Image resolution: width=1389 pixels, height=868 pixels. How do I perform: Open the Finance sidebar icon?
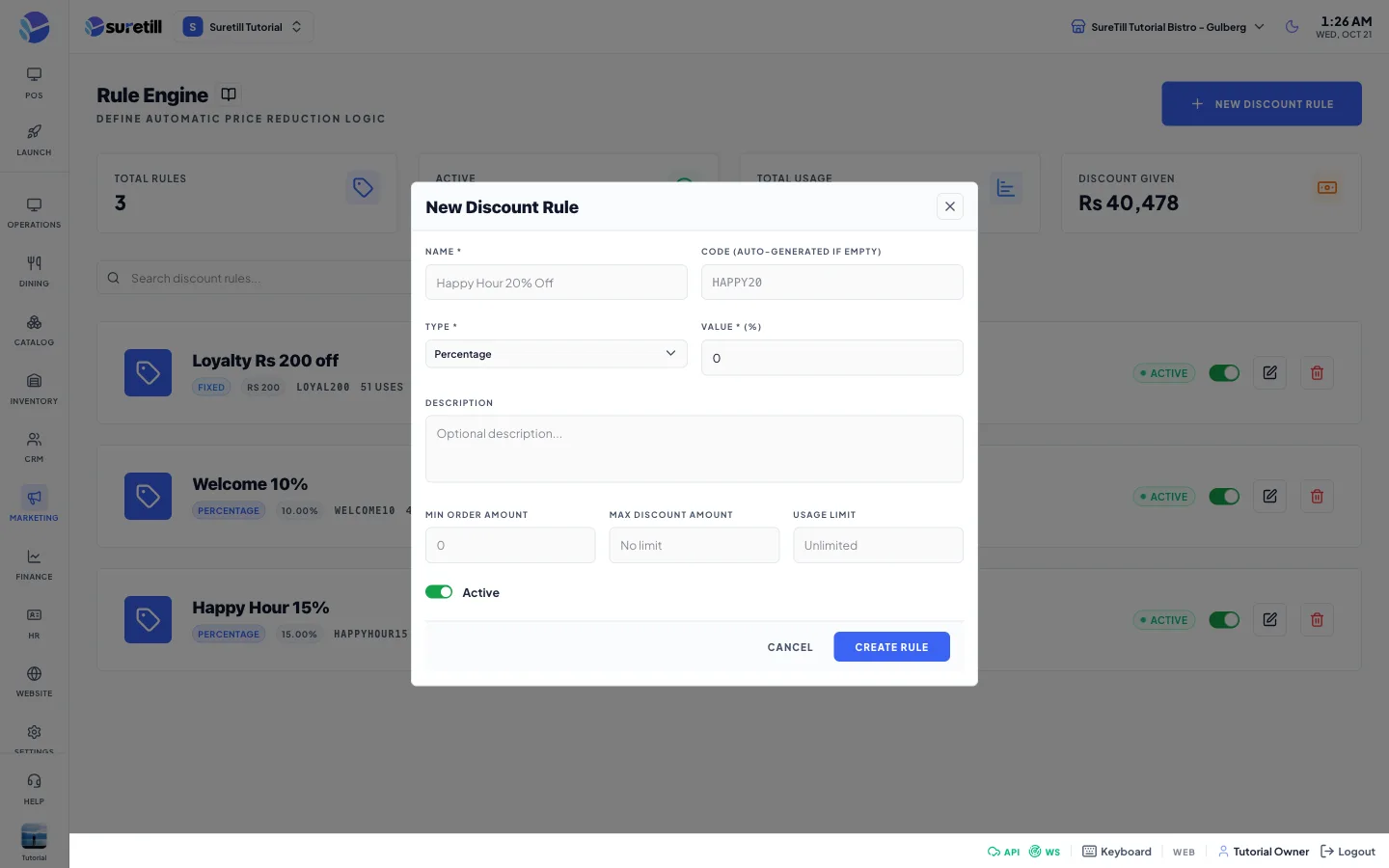[34, 564]
